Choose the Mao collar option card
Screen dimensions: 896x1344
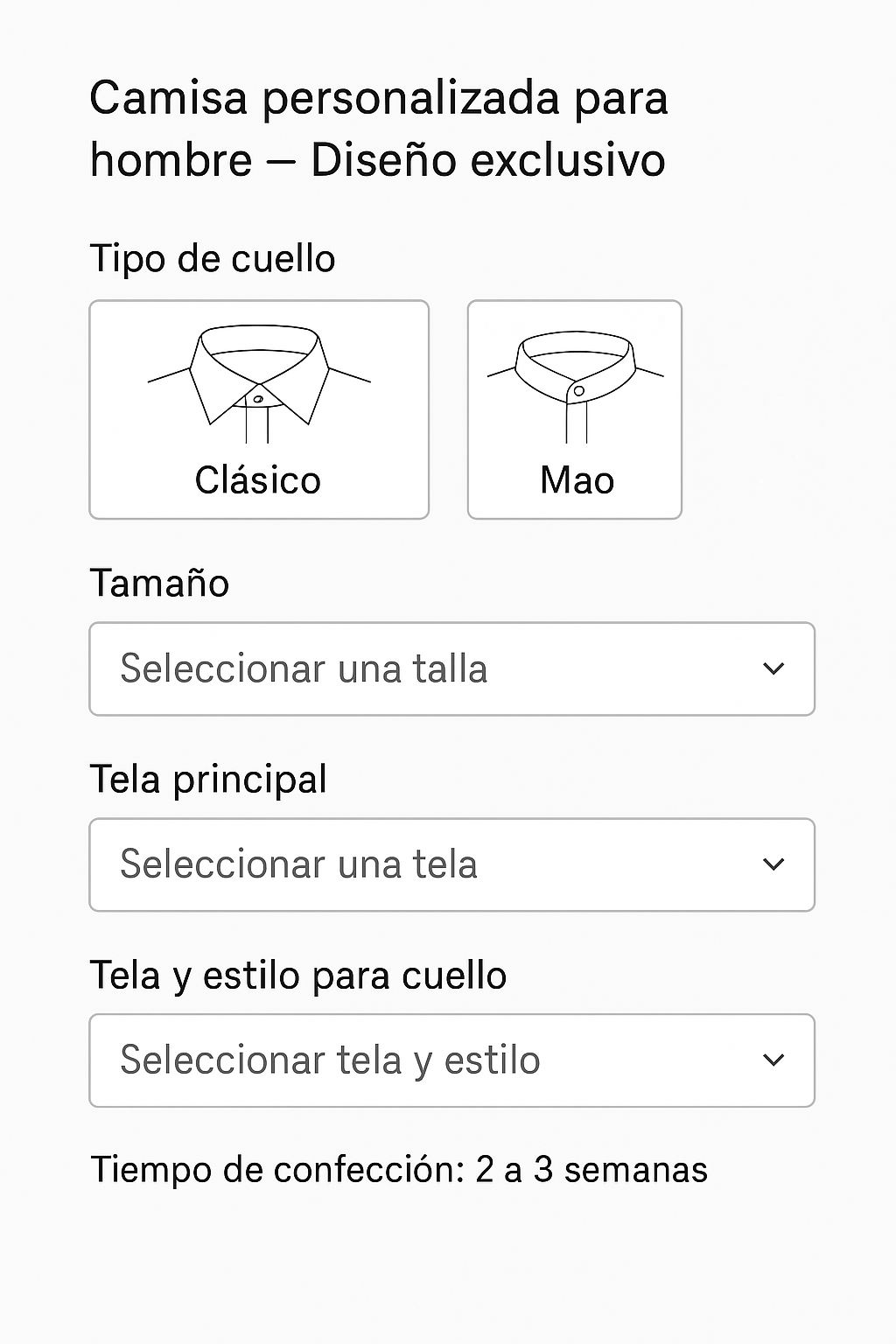click(x=575, y=409)
